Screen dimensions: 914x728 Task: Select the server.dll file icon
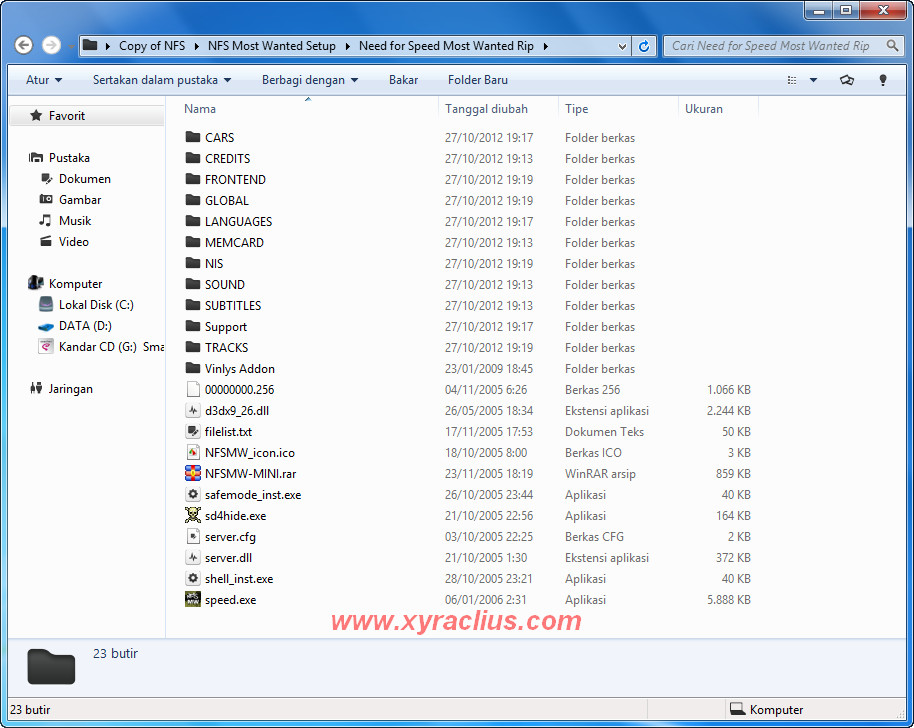tap(193, 557)
